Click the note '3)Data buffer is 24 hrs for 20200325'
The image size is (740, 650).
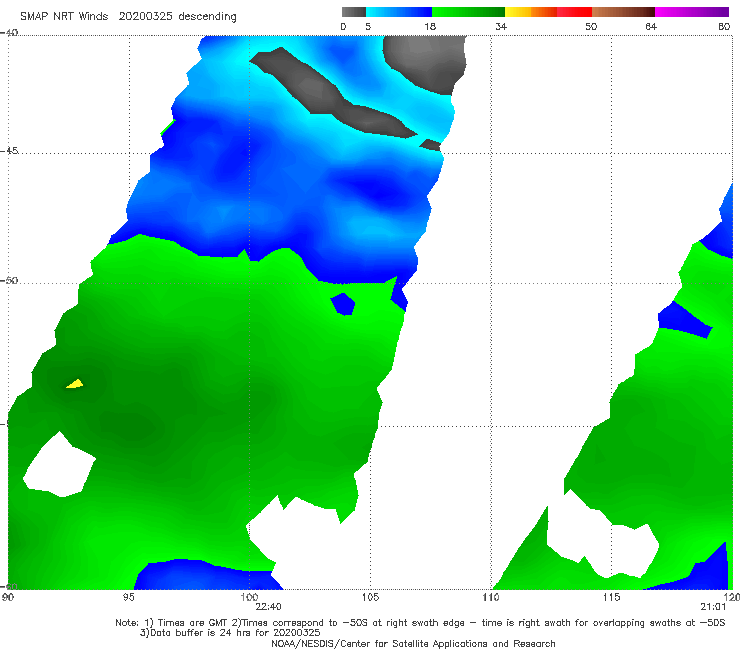pyautogui.click(x=230, y=633)
